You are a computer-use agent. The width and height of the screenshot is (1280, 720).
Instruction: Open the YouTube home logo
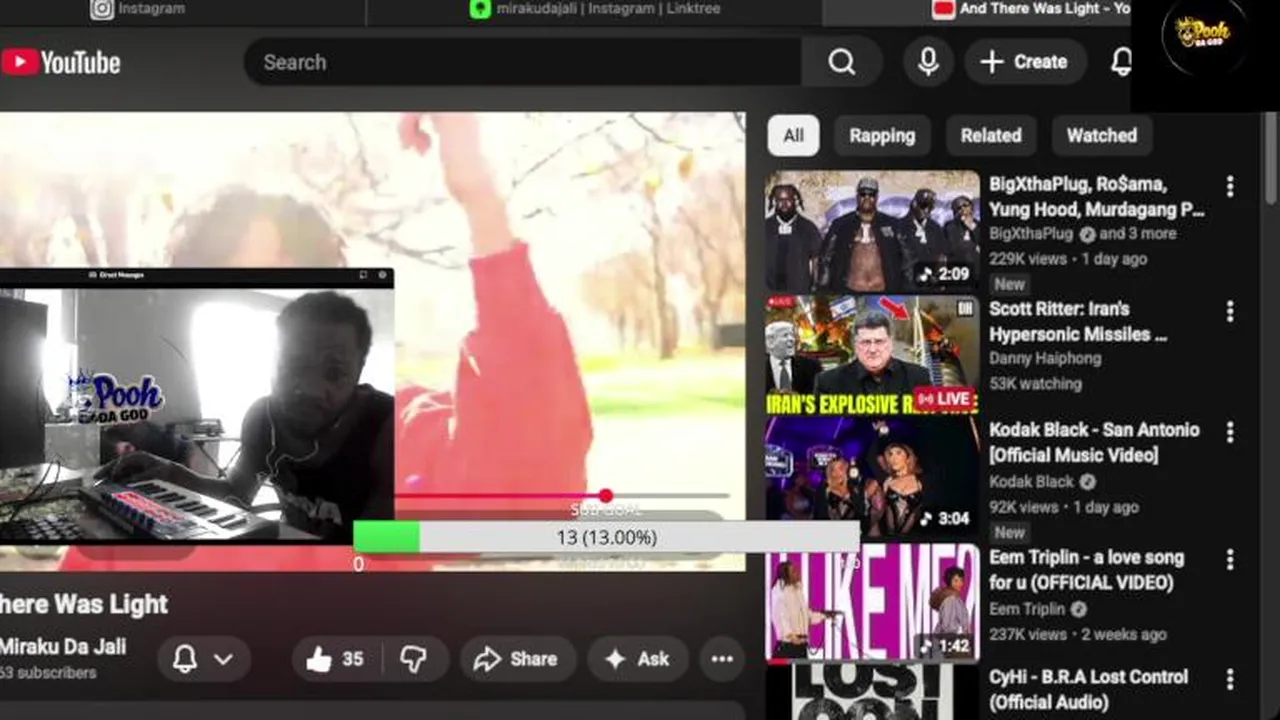click(x=60, y=63)
